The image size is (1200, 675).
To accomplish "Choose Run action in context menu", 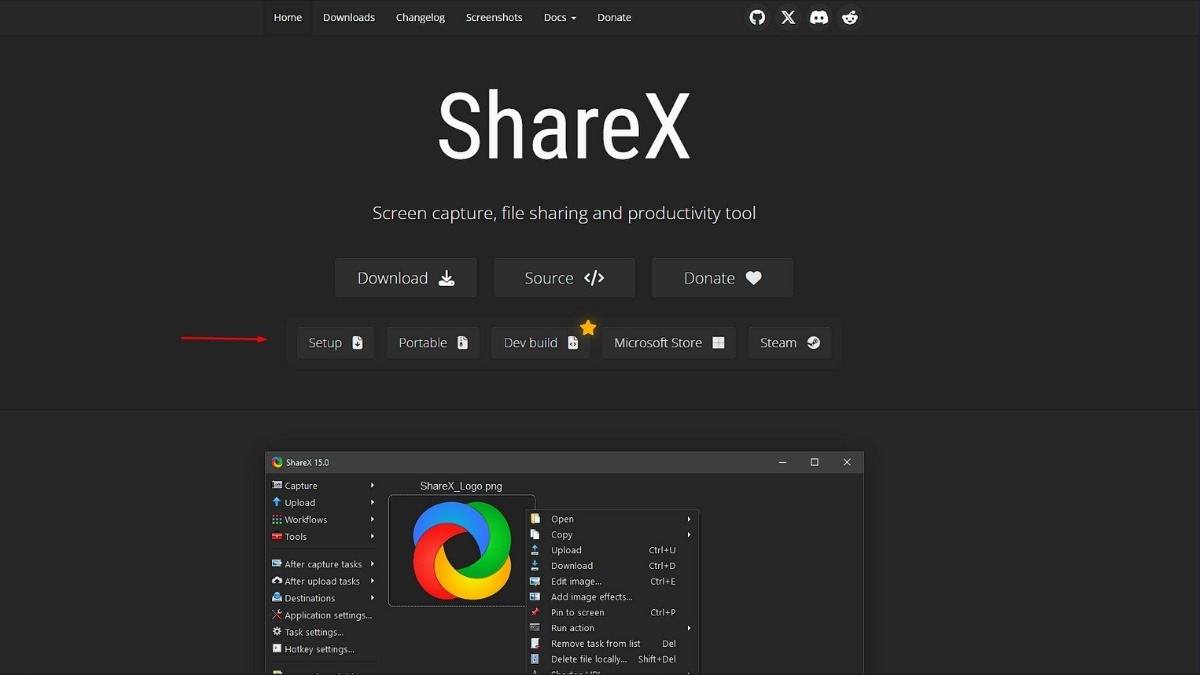I will point(612,628).
